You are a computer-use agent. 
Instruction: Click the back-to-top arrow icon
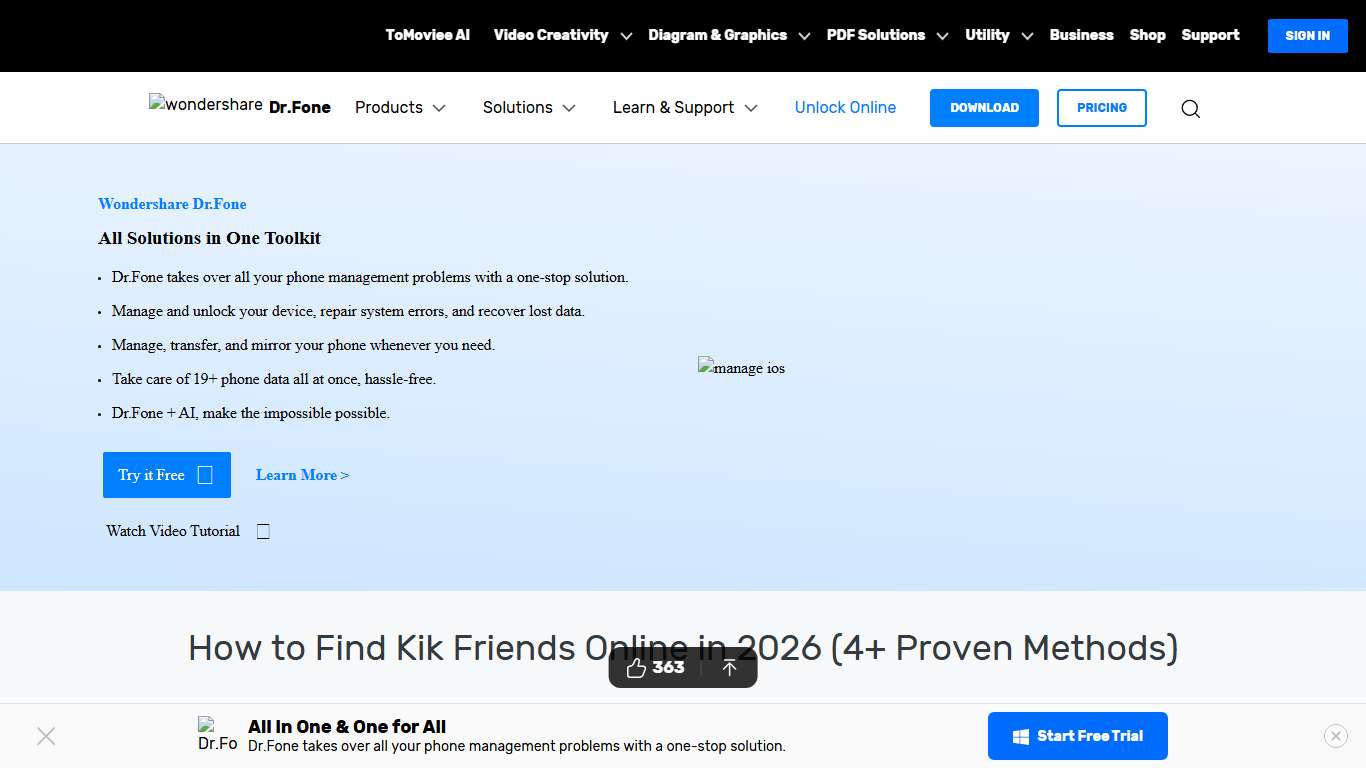coord(729,667)
